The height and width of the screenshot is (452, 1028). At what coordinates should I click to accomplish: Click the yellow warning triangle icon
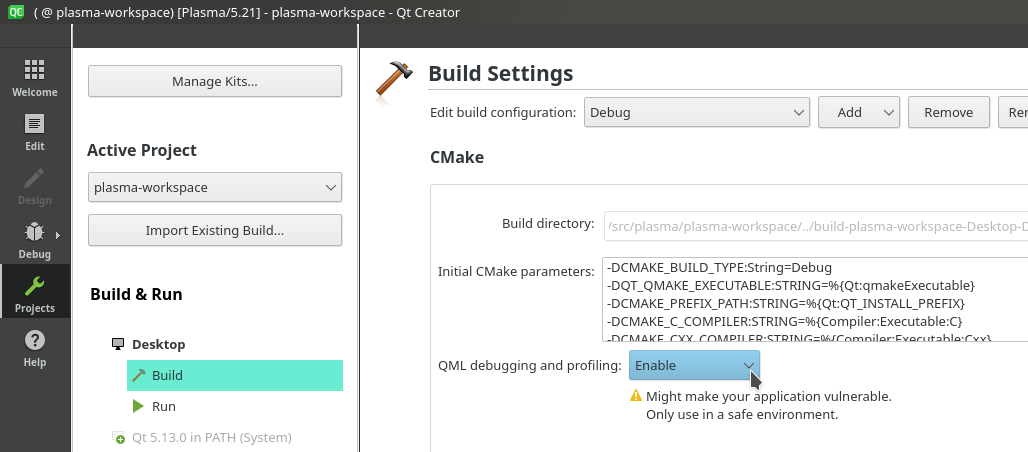(x=635, y=396)
